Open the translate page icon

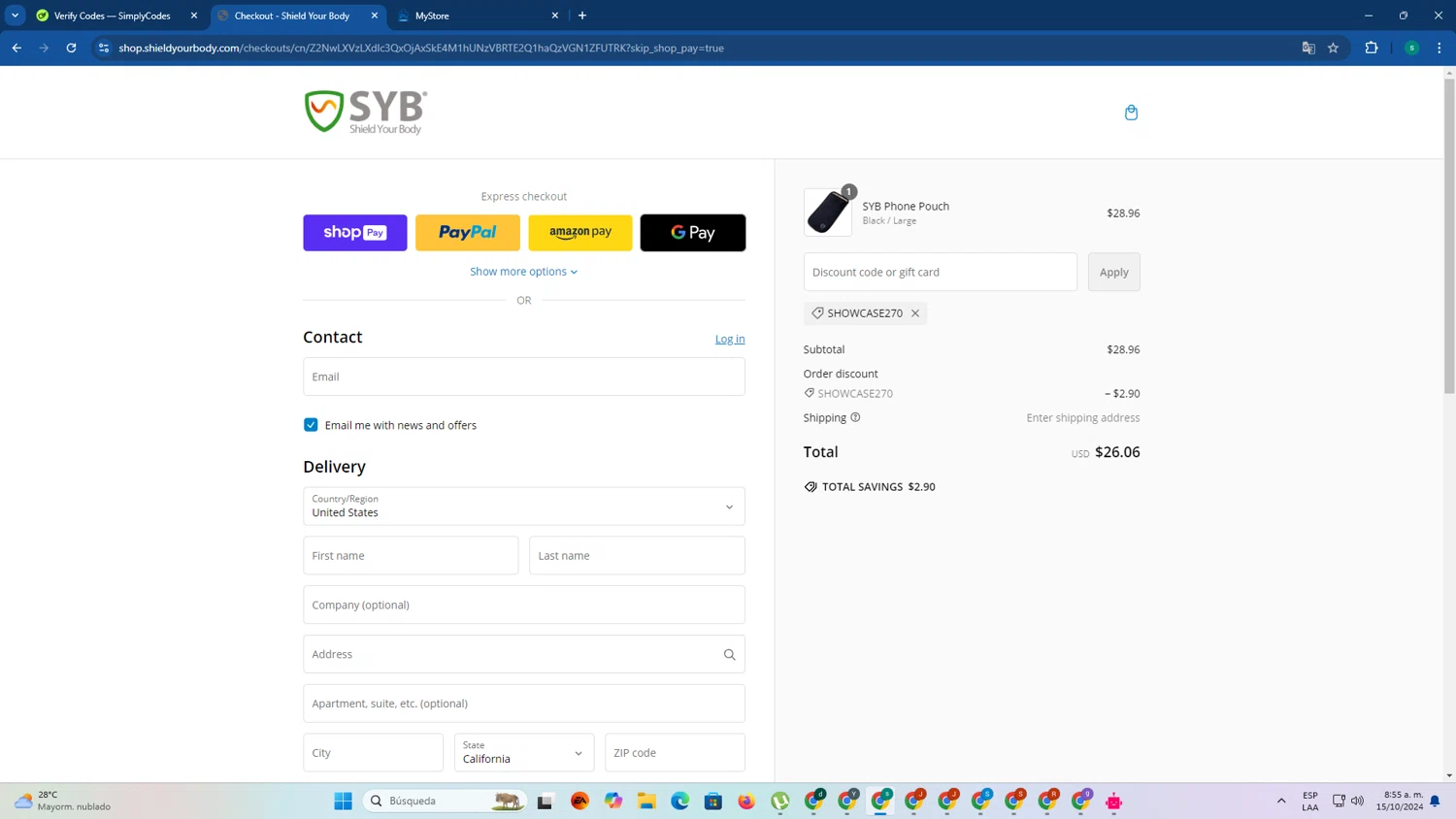click(x=1308, y=48)
